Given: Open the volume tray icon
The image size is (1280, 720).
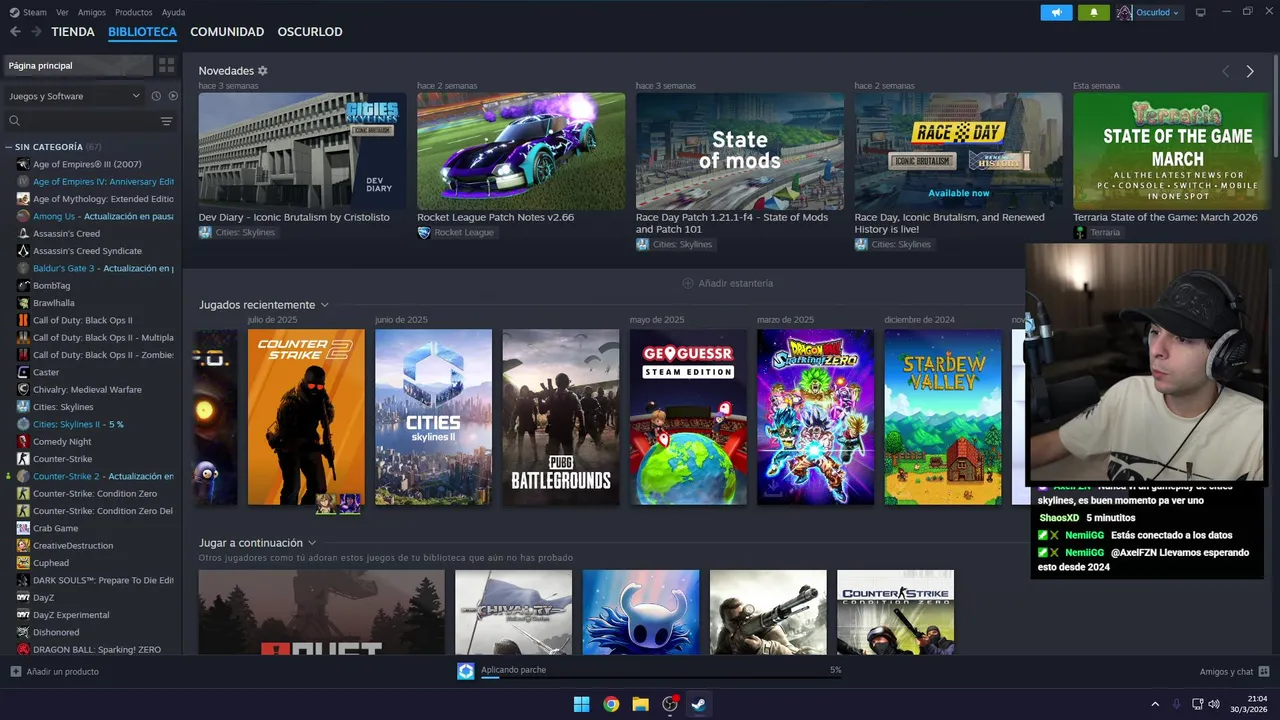Looking at the screenshot, I should pyautogui.click(x=1214, y=704).
